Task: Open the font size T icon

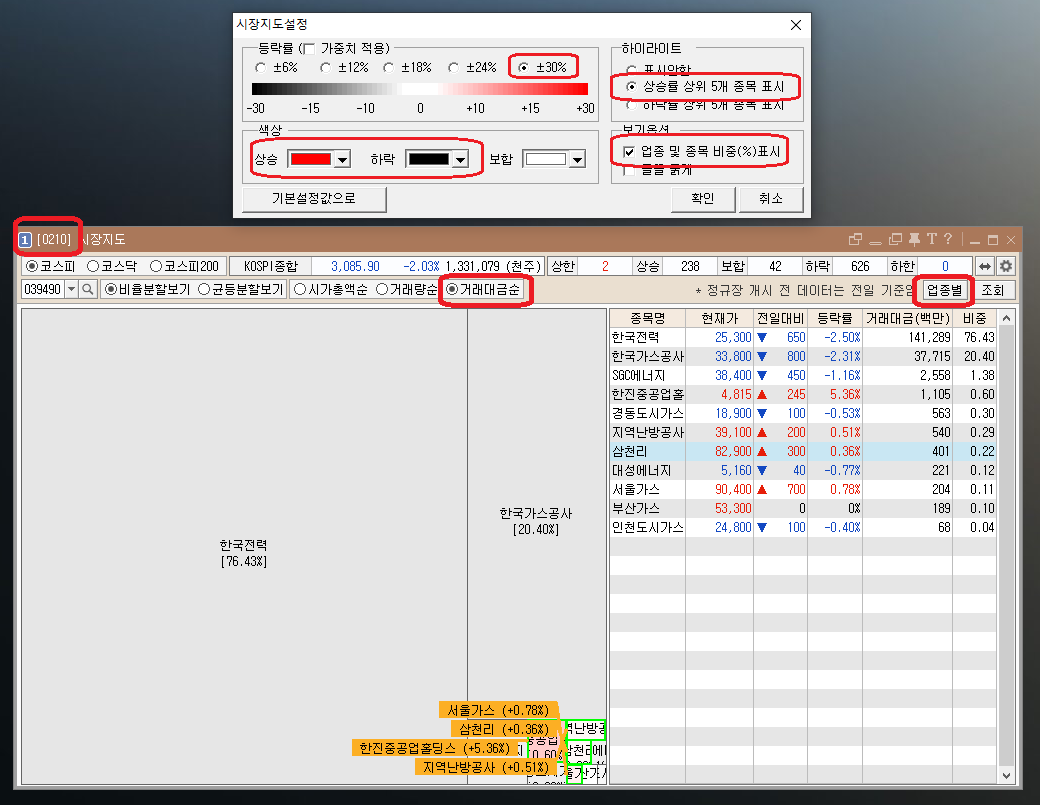Action: pos(931,239)
